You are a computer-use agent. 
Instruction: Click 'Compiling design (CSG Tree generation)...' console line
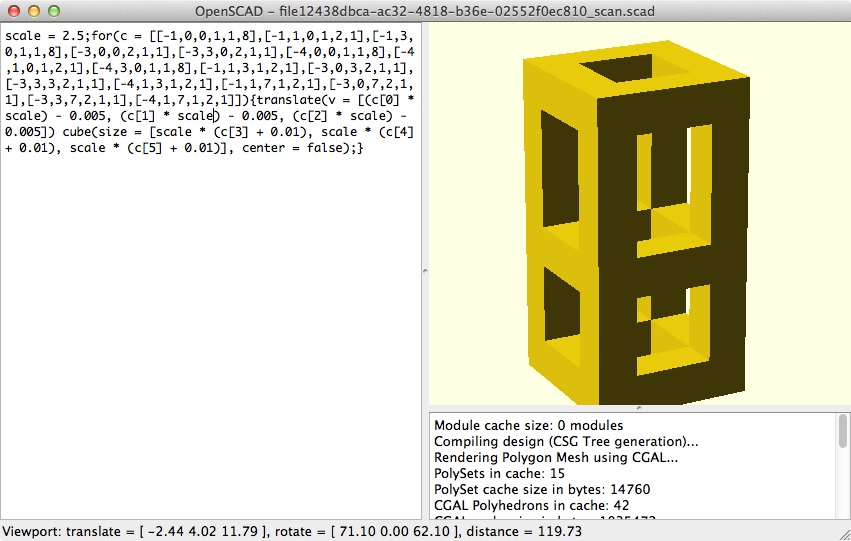click(566, 441)
